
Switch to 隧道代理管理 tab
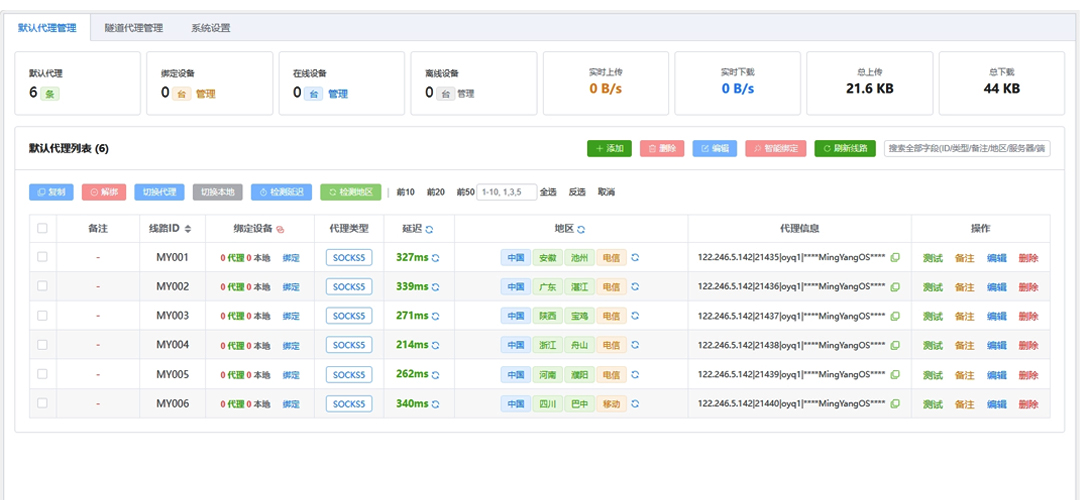click(134, 28)
